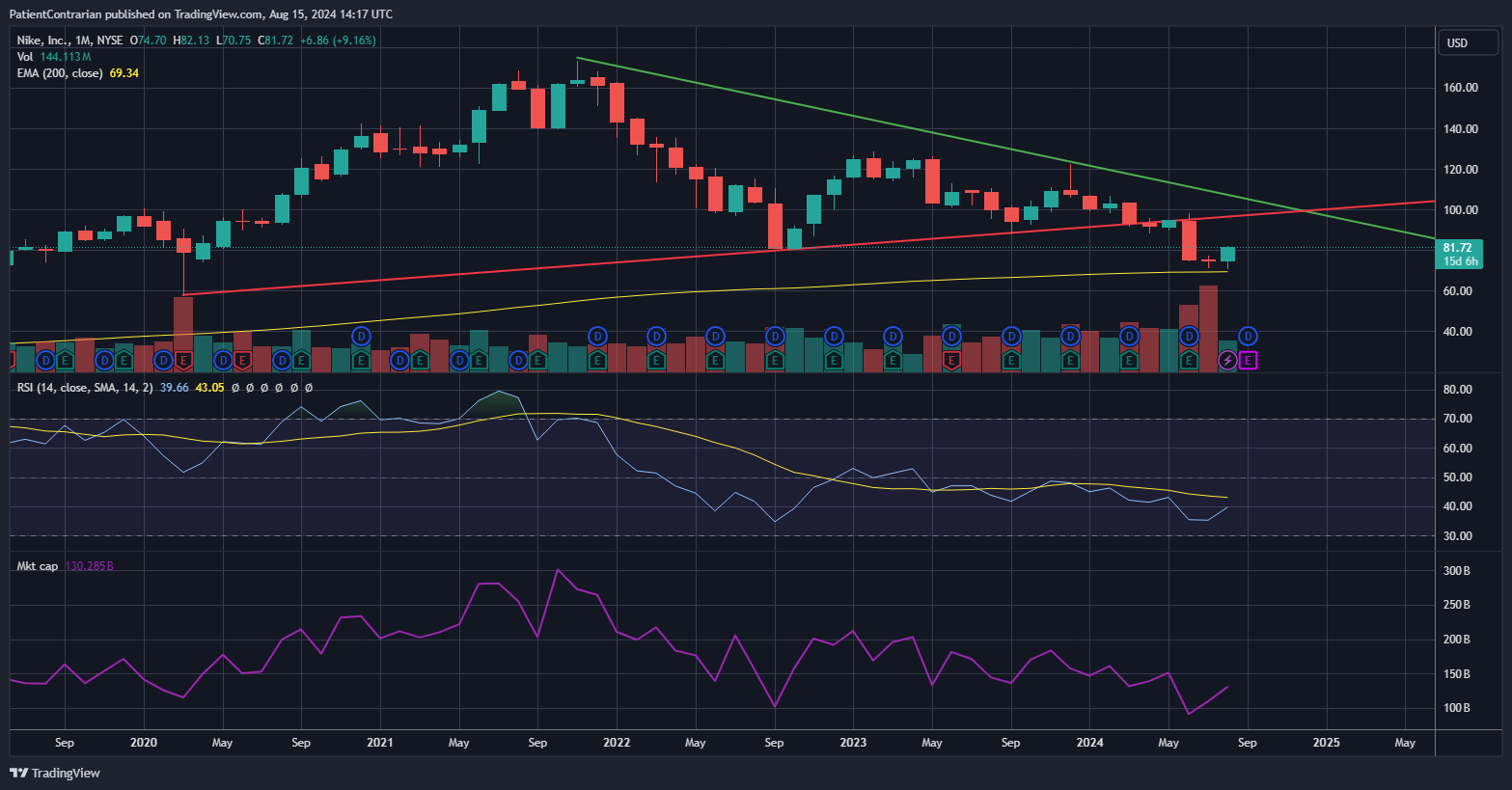Click the '160.00' price axis label
This screenshot has height=790, width=1512.
point(1460,88)
